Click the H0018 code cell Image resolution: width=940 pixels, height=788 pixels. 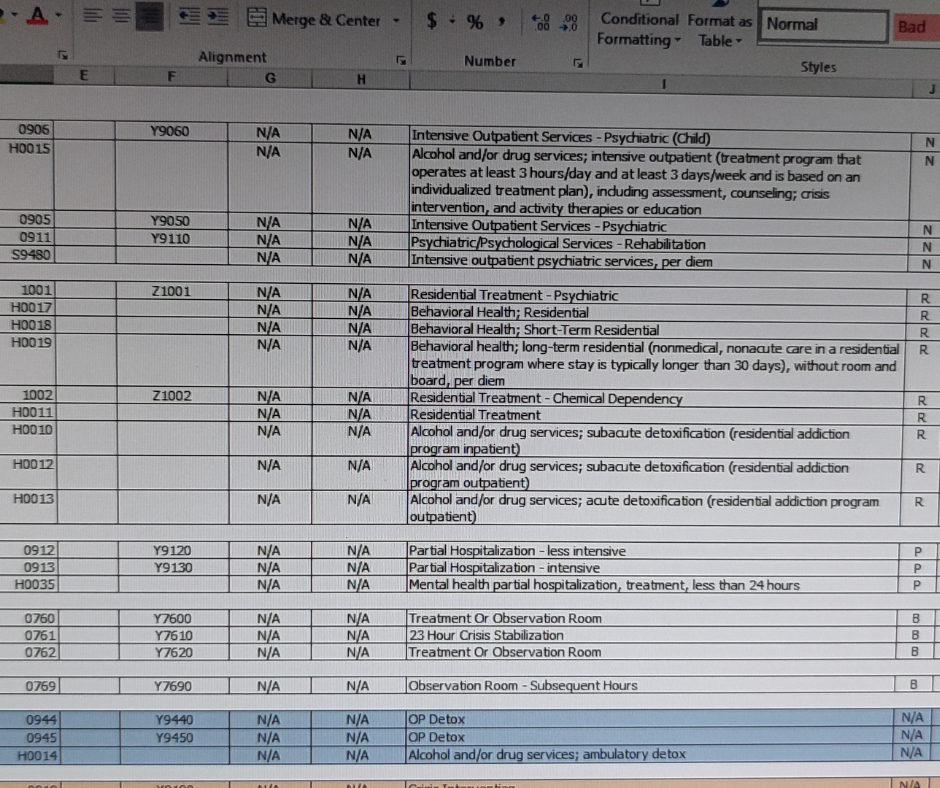[28, 325]
